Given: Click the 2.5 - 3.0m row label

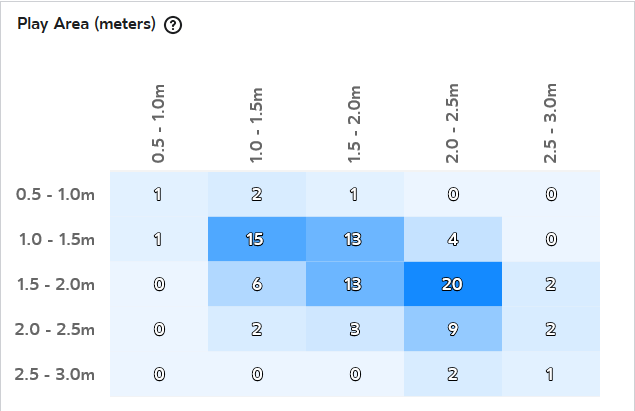Looking at the screenshot, I should [55, 374].
